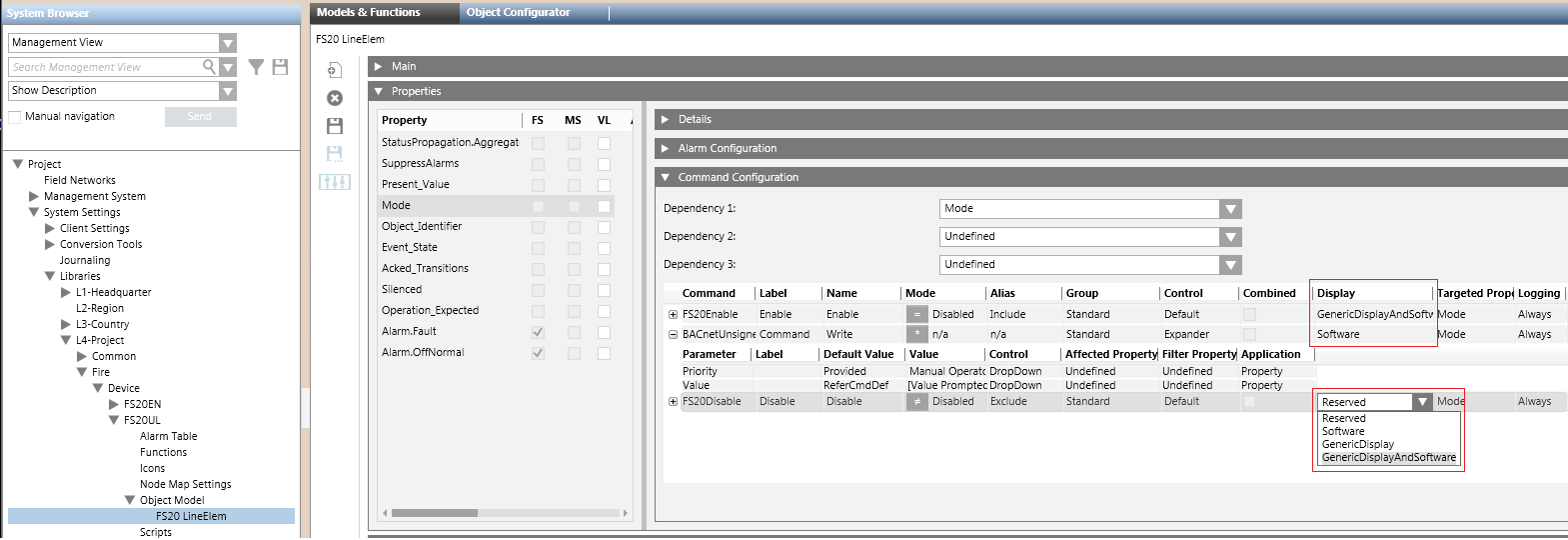Click the filter funnel icon in System Browser
Viewport: 1568px width, 540px height.
256,67
